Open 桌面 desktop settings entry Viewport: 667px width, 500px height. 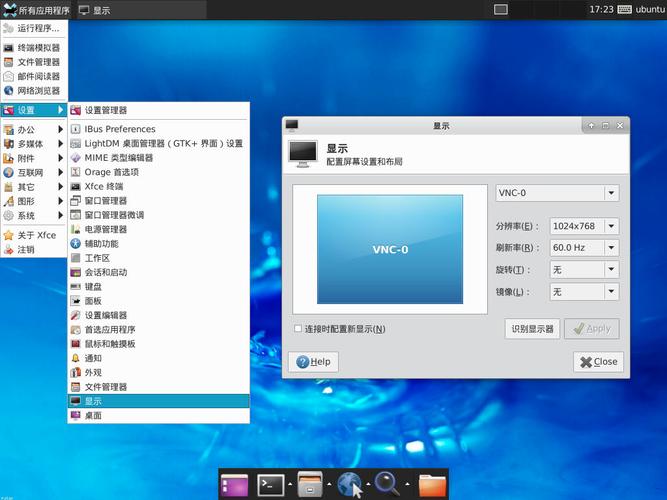(x=158, y=416)
